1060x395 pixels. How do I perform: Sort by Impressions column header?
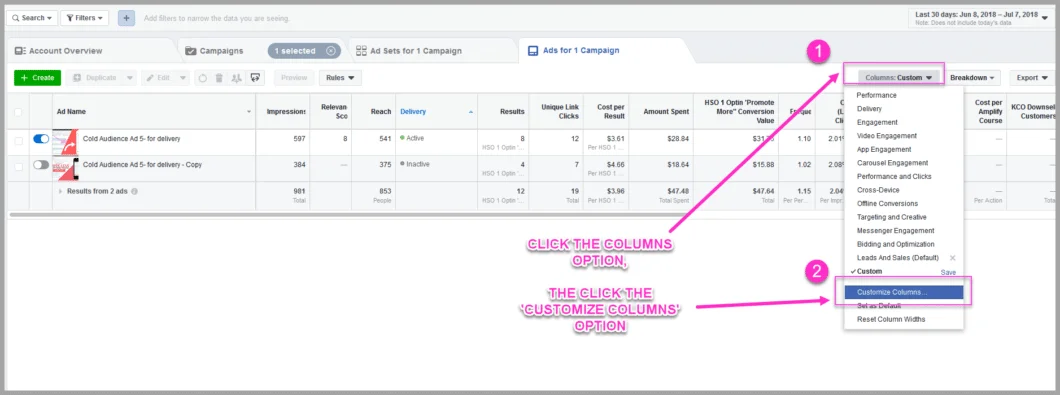tap(283, 112)
